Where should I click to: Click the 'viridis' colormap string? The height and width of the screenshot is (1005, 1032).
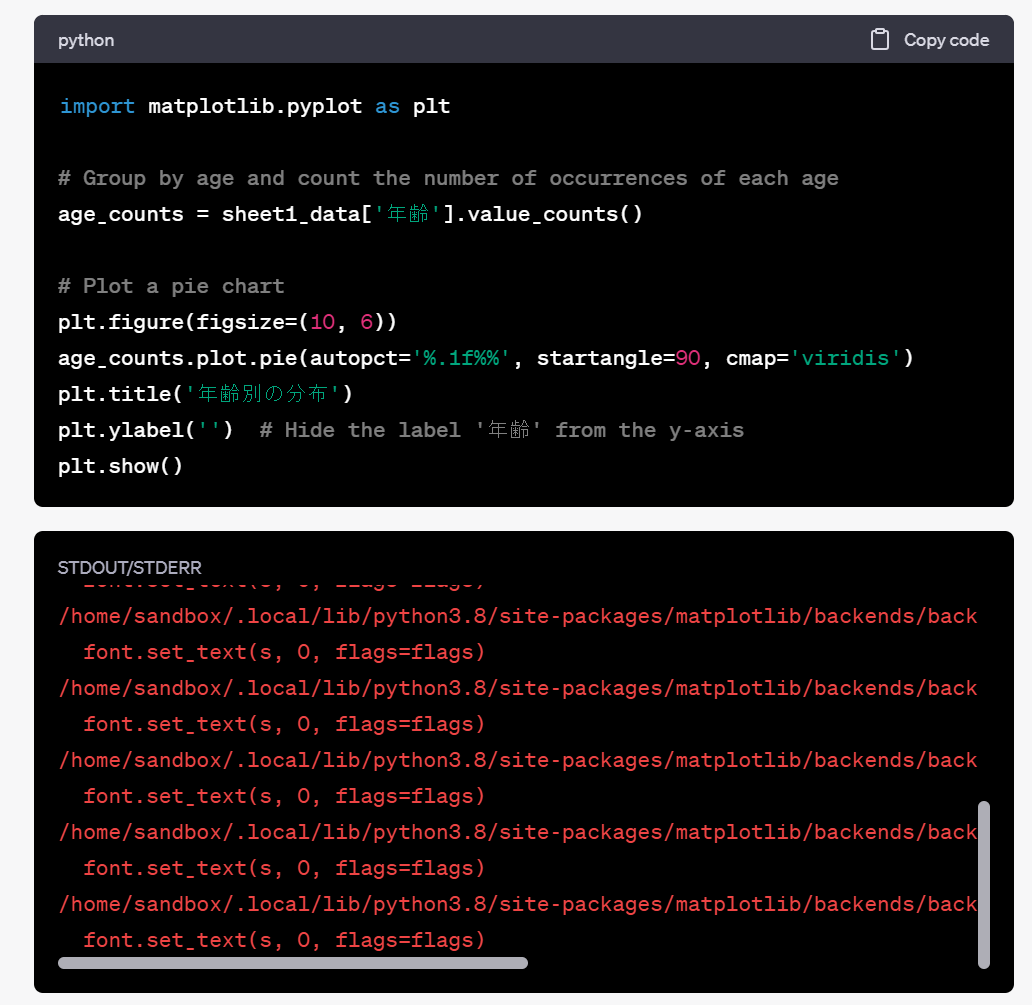point(845,358)
